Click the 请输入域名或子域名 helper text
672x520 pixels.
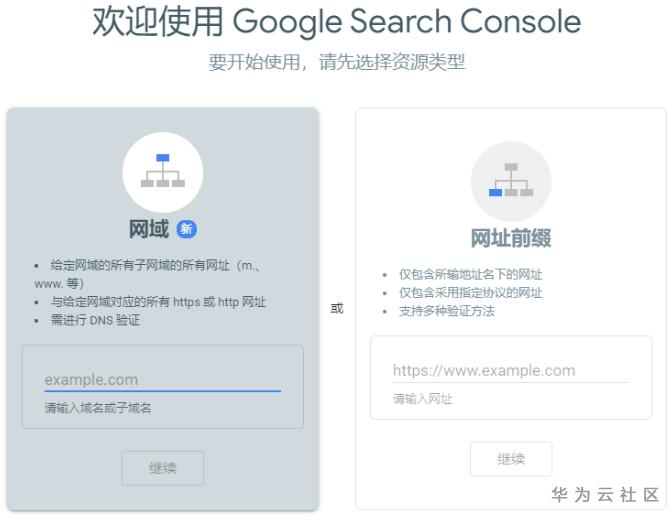pyautogui.click(x=97, y=408)
